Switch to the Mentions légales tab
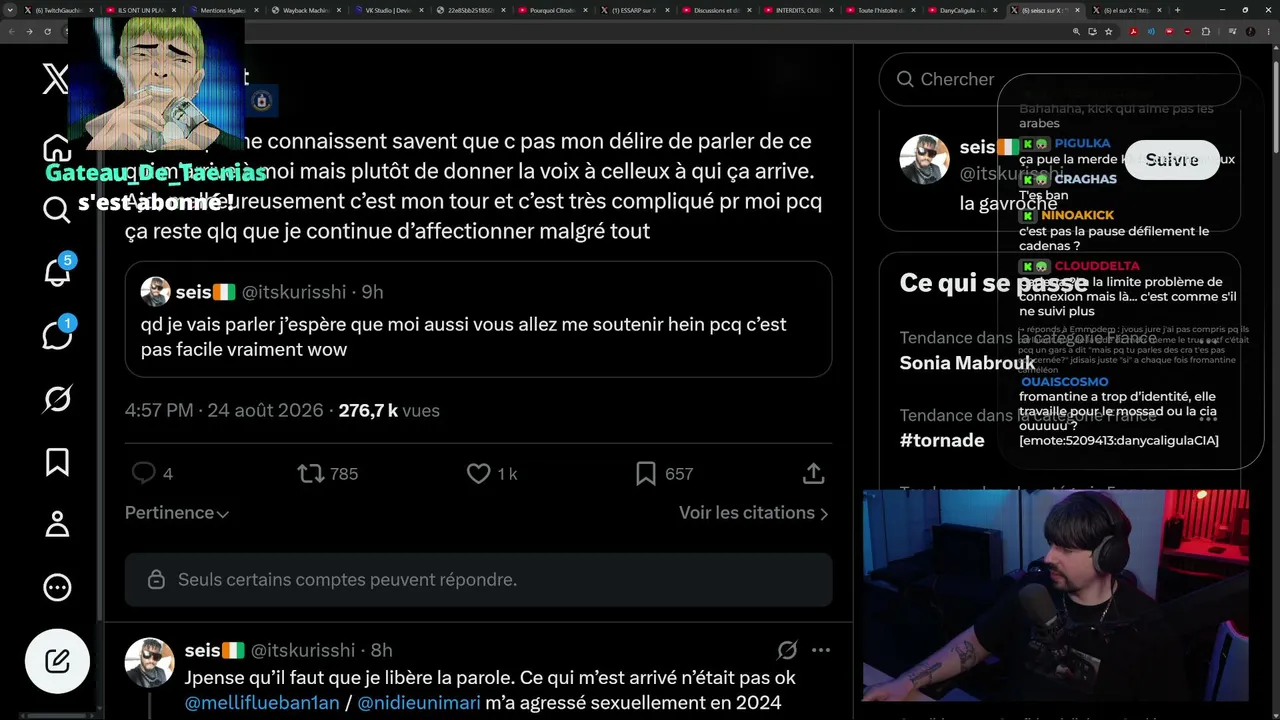This screenshot has height=720, width=1280. tap(223, 10)
